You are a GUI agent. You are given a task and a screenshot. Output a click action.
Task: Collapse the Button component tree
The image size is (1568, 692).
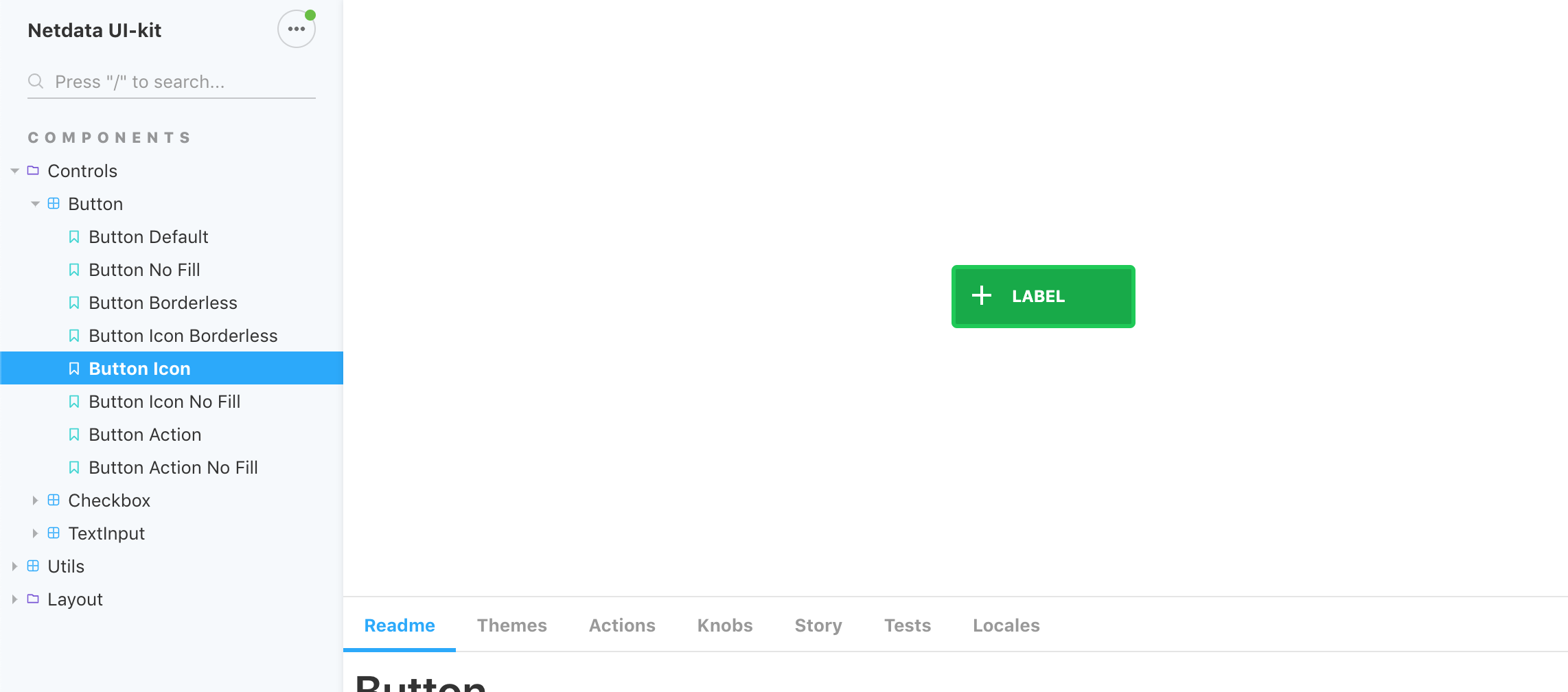pyautogui.click(x=36, y=203)
